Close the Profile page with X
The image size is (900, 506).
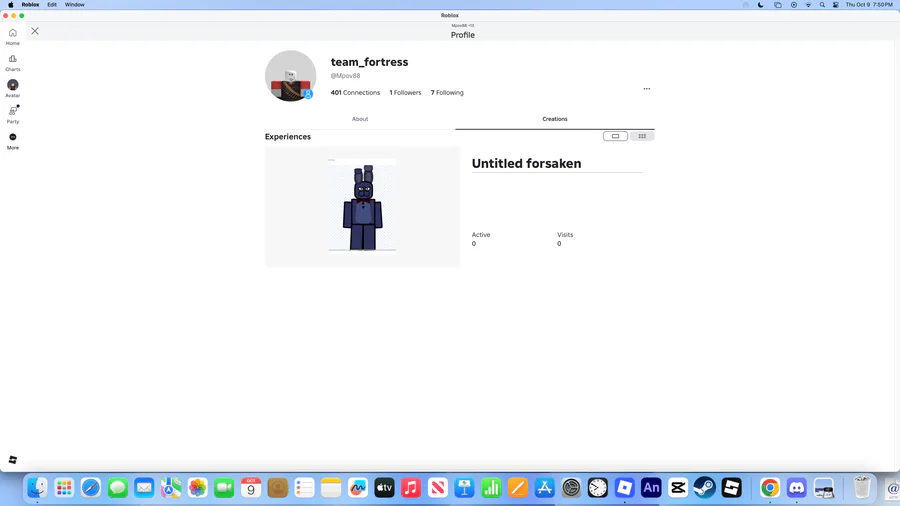pyautogui.click(x=35, y=31)
